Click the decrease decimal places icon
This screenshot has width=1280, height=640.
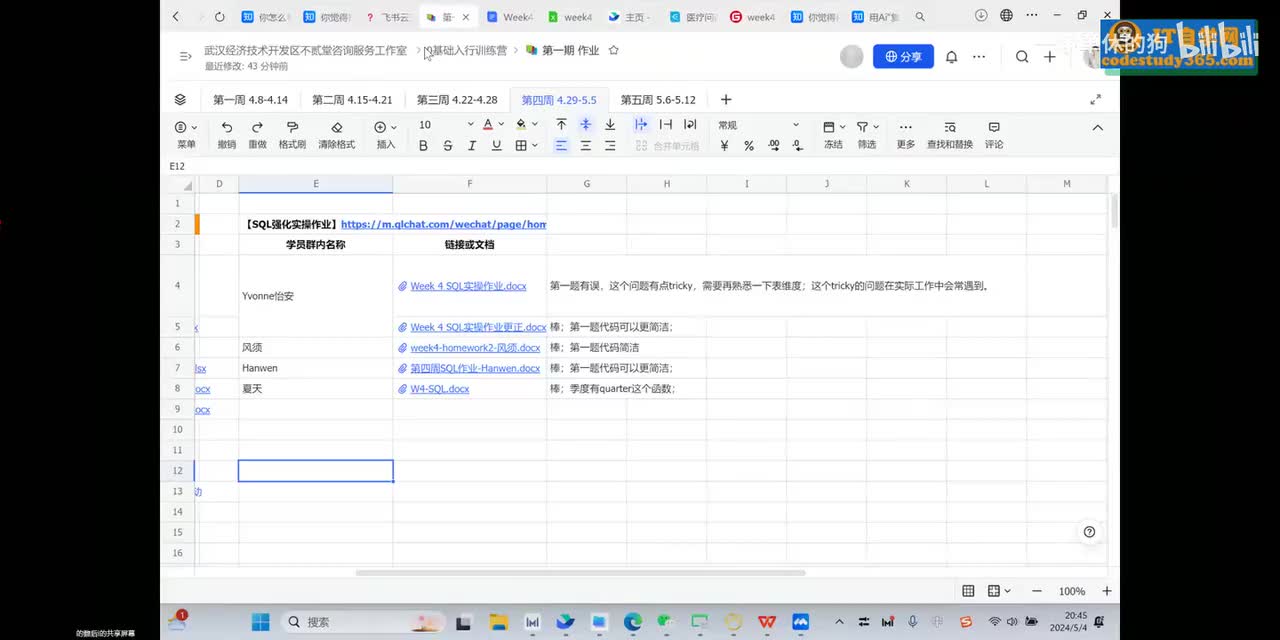[798, 146]
